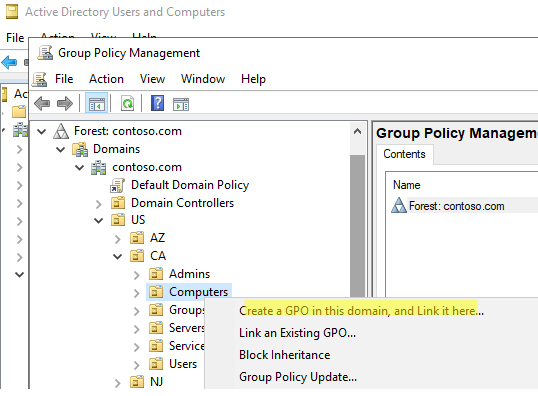Open the Action menu in Group Policy Management
Screen dimensions: 538x396
(106, 79)
